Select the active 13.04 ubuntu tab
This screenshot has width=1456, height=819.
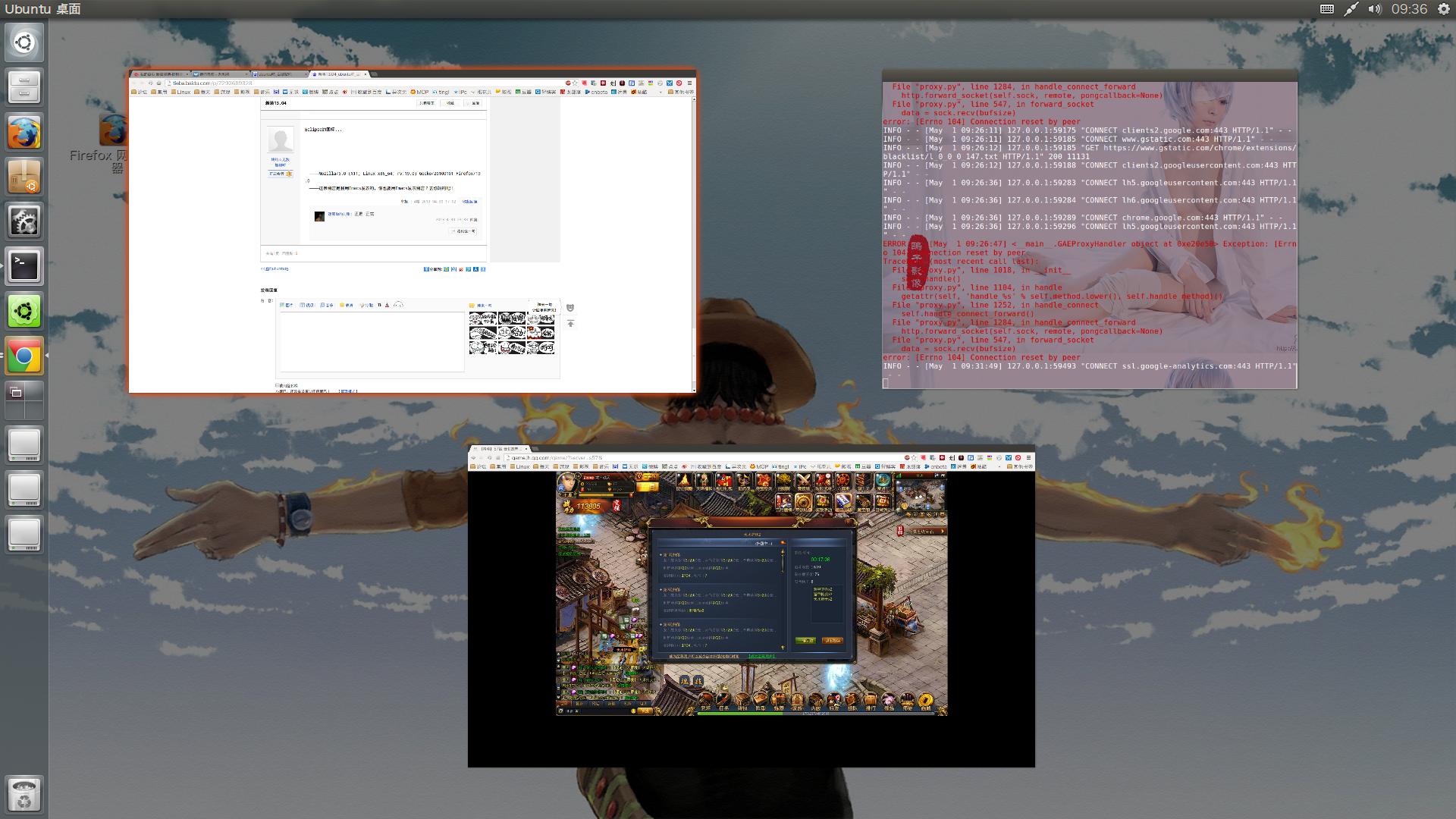338,74
